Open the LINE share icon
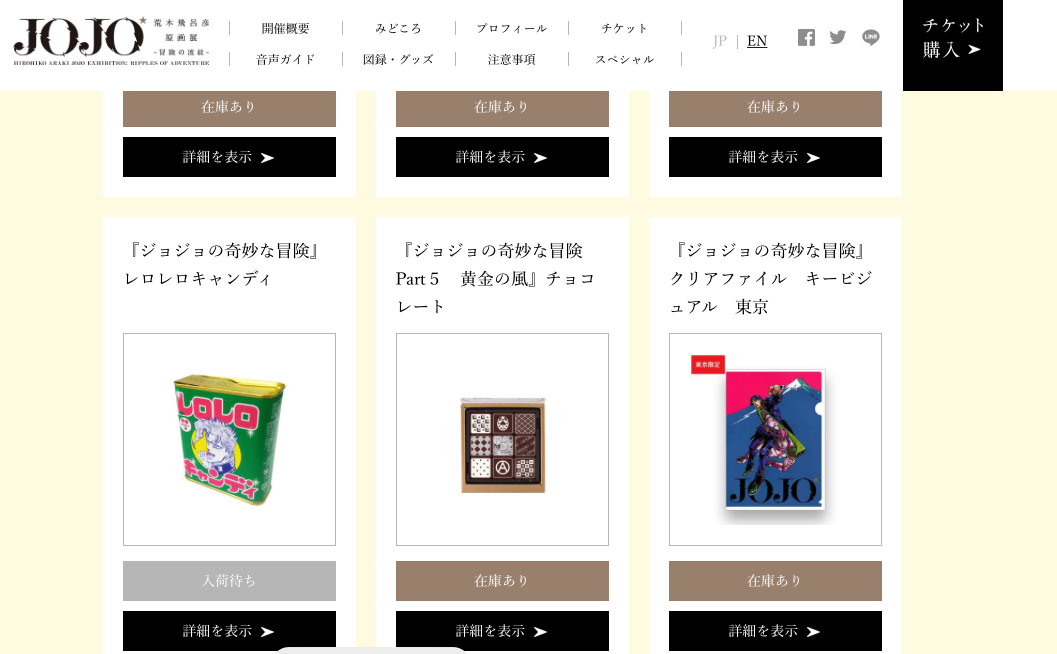Screen dimensions: 1057x654 [871, 38]
